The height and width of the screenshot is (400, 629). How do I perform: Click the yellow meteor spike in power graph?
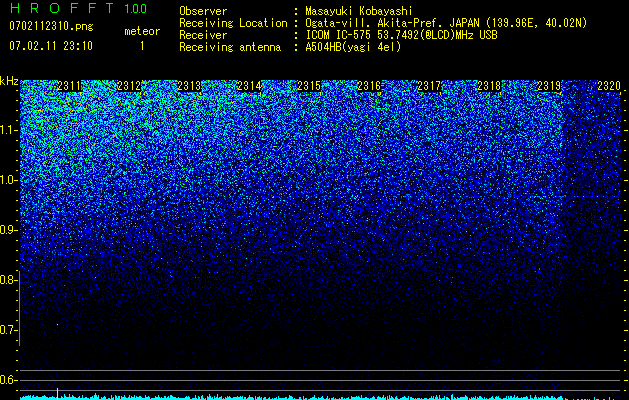(57, 394)
